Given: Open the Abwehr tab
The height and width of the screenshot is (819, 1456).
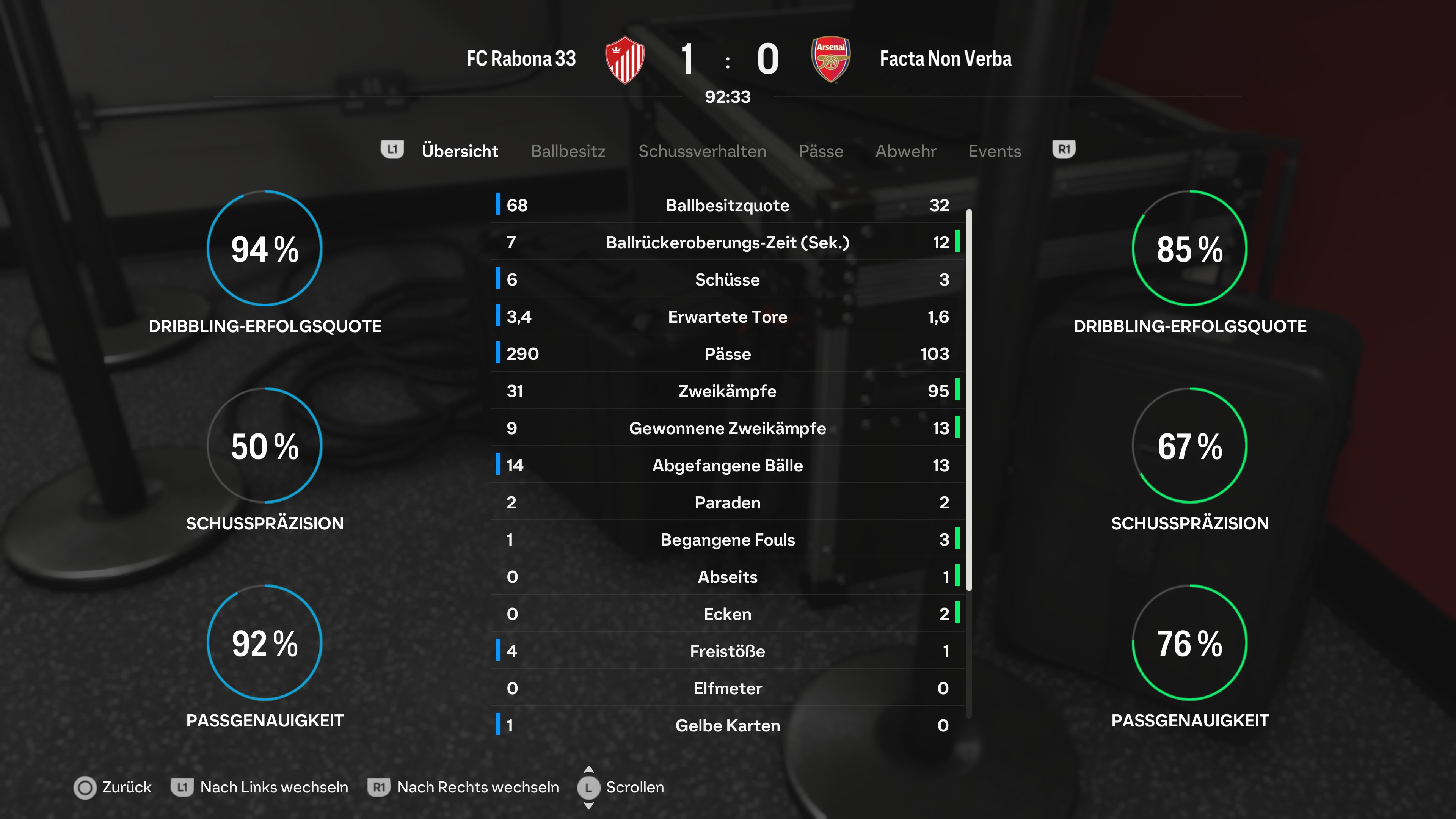Looking at the screenshot, I should click(x=905, y=151).
